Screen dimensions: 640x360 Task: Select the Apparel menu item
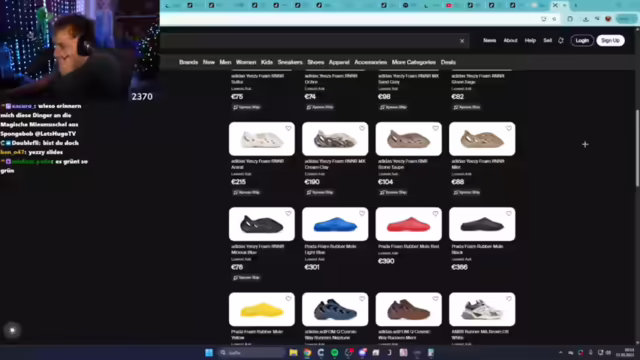(339, 62)
